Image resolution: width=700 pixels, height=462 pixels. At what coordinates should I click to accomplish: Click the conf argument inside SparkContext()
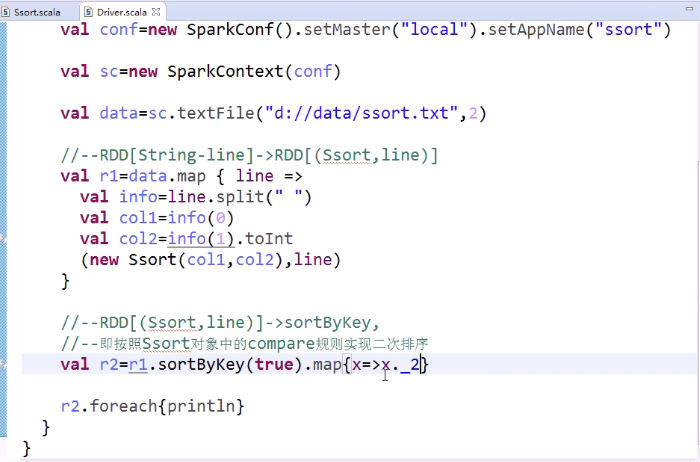(x=312, y=71)
